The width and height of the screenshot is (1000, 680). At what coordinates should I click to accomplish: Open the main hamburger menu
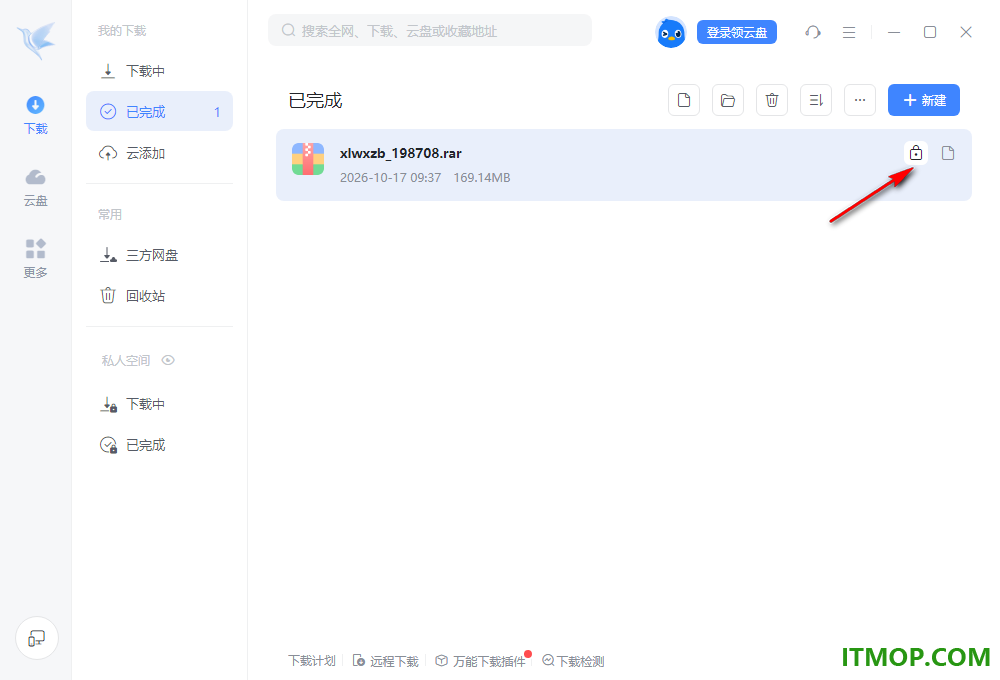tap(849, 32)
